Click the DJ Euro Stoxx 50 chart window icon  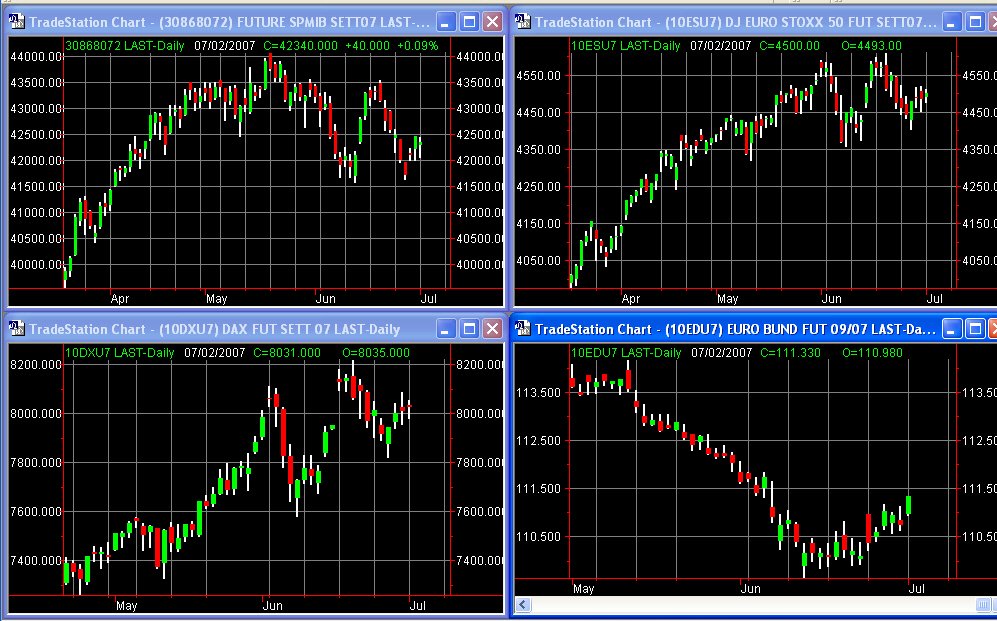522,21
